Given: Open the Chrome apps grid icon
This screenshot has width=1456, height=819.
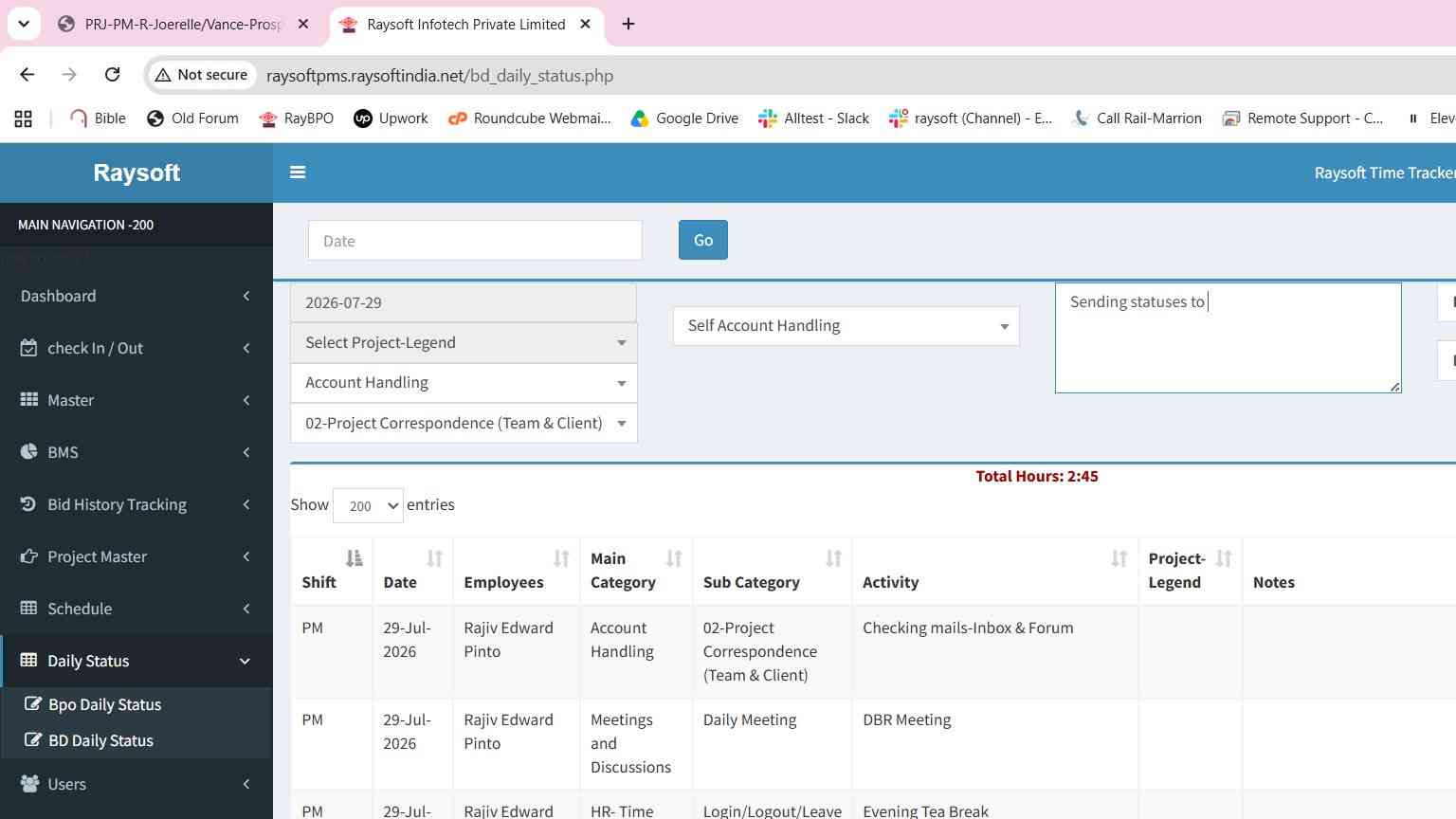Looking at the screenshot, I should 24,118.
